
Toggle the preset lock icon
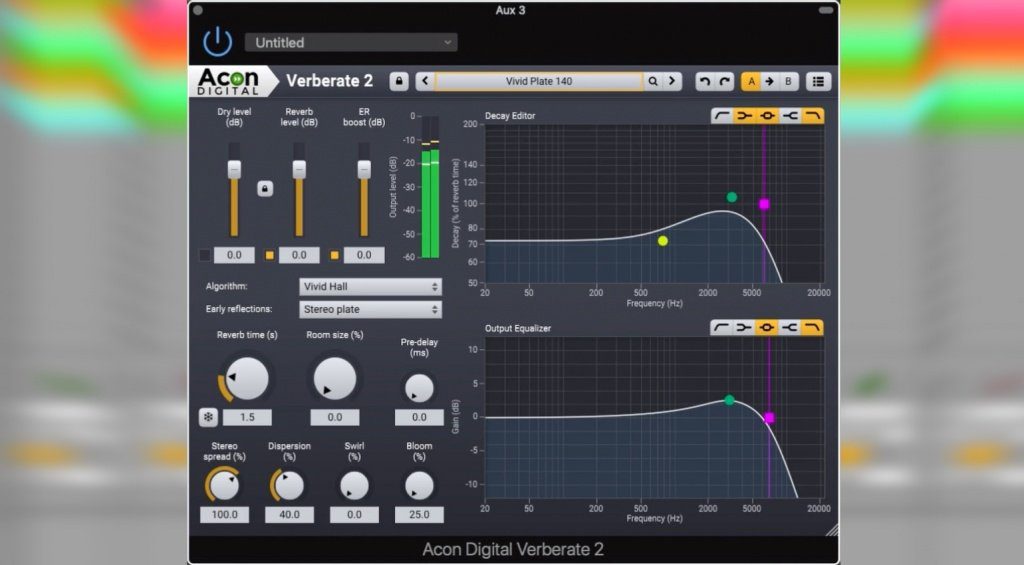click(399, 82)
